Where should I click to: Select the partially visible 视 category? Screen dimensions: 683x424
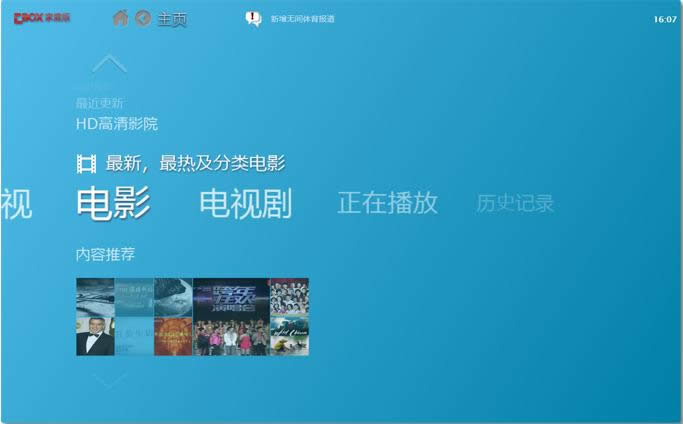pos(16,204)
